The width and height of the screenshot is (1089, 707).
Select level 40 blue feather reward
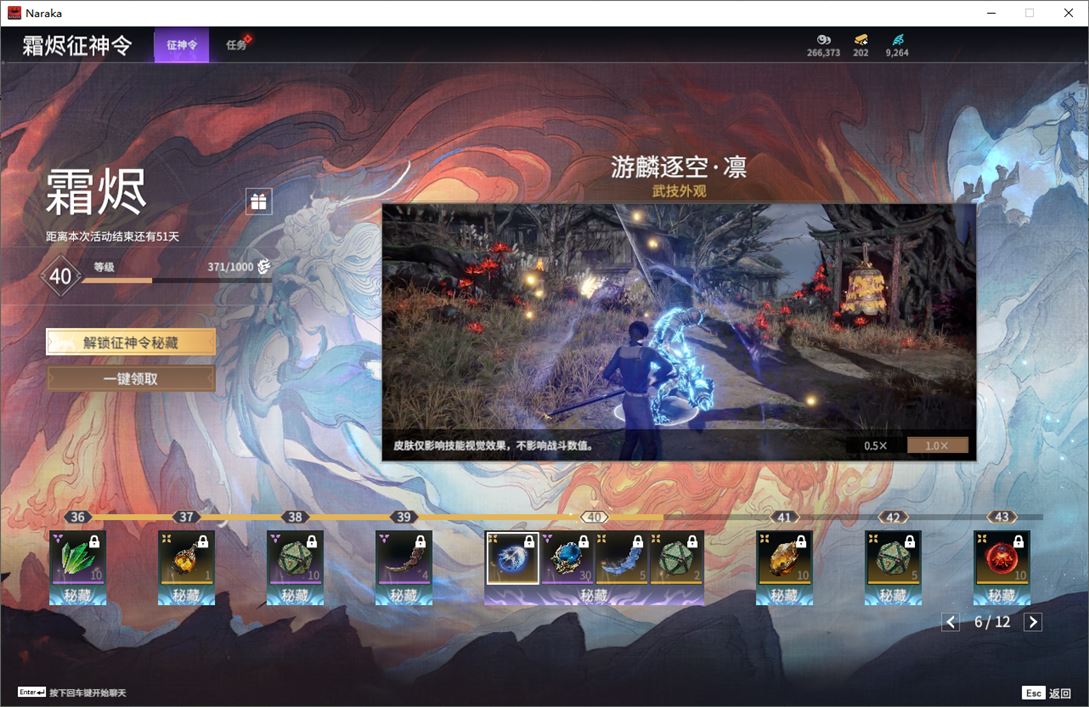(622, 558)
